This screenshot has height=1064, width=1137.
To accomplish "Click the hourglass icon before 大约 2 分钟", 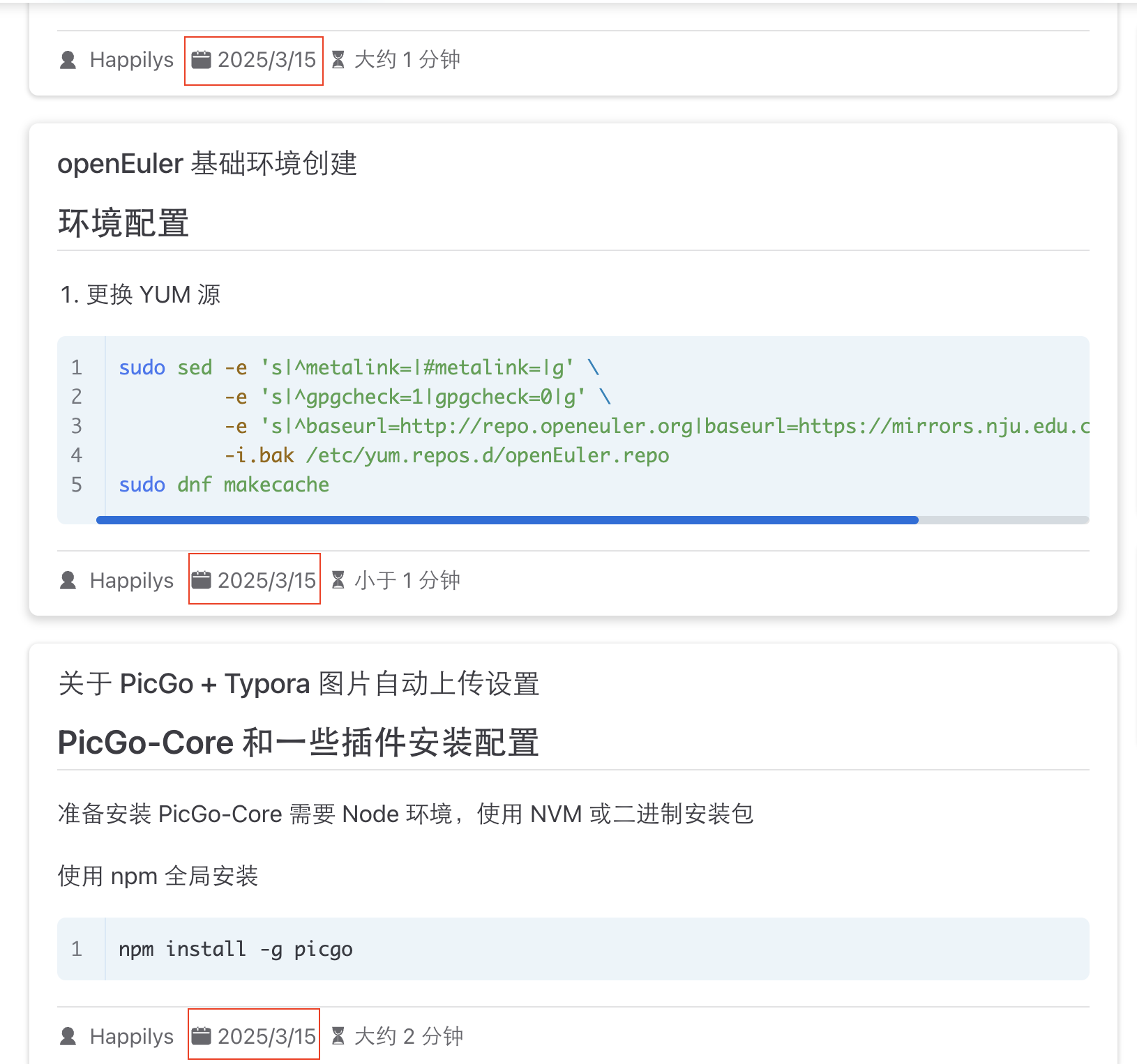I will point(340,1036).
